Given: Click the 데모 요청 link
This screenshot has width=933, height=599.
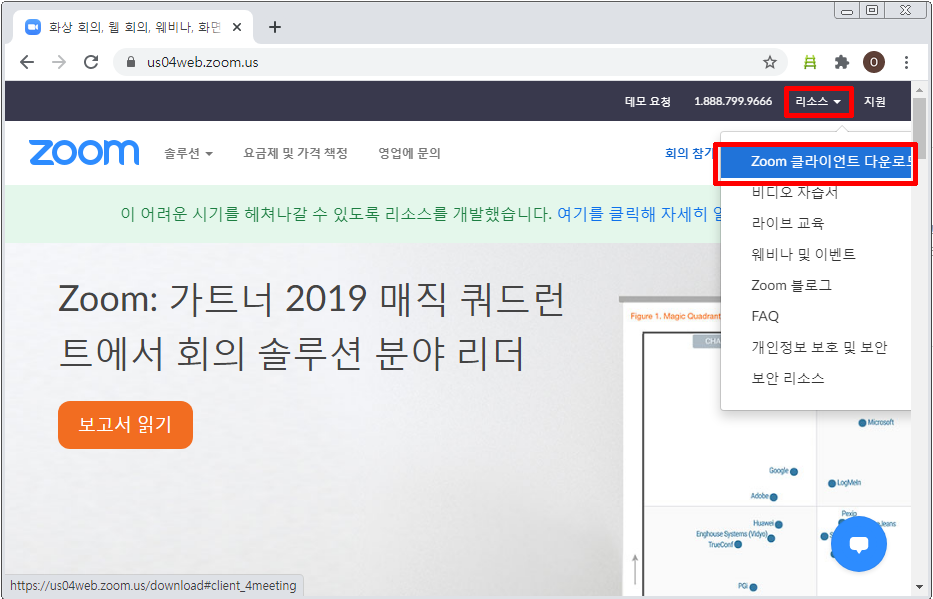Looking at the screenshot, I should point(647,102).
